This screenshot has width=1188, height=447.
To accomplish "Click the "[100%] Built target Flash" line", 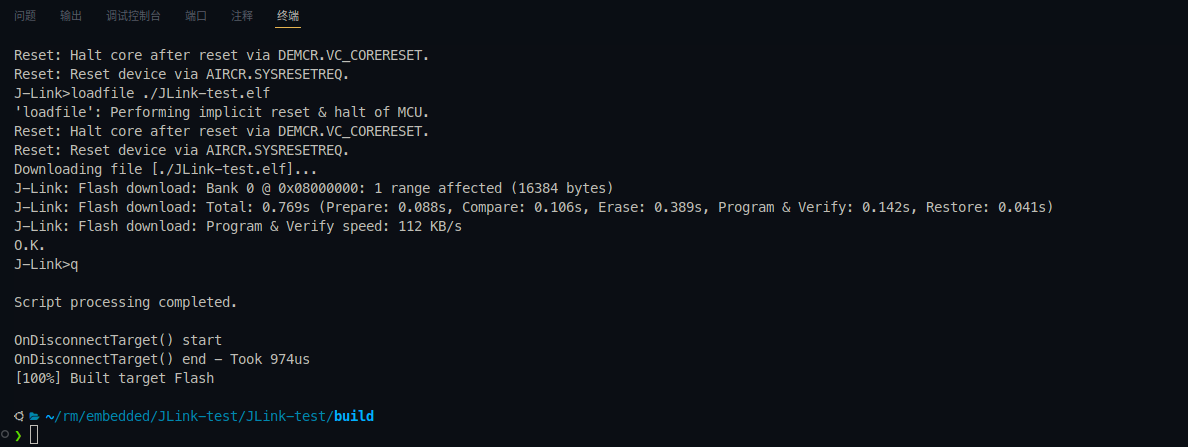I will pos(114,378).
